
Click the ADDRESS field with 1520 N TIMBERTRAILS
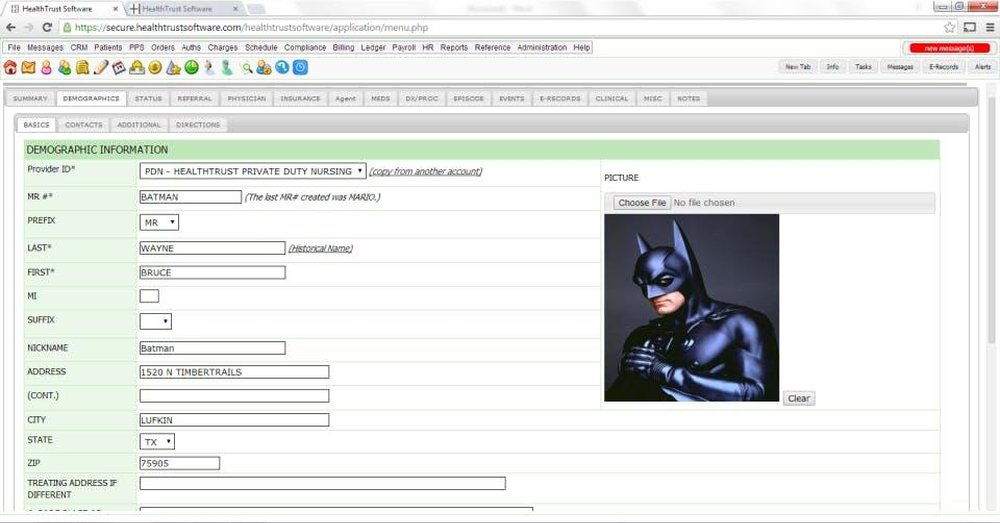[x=234, y=372]
